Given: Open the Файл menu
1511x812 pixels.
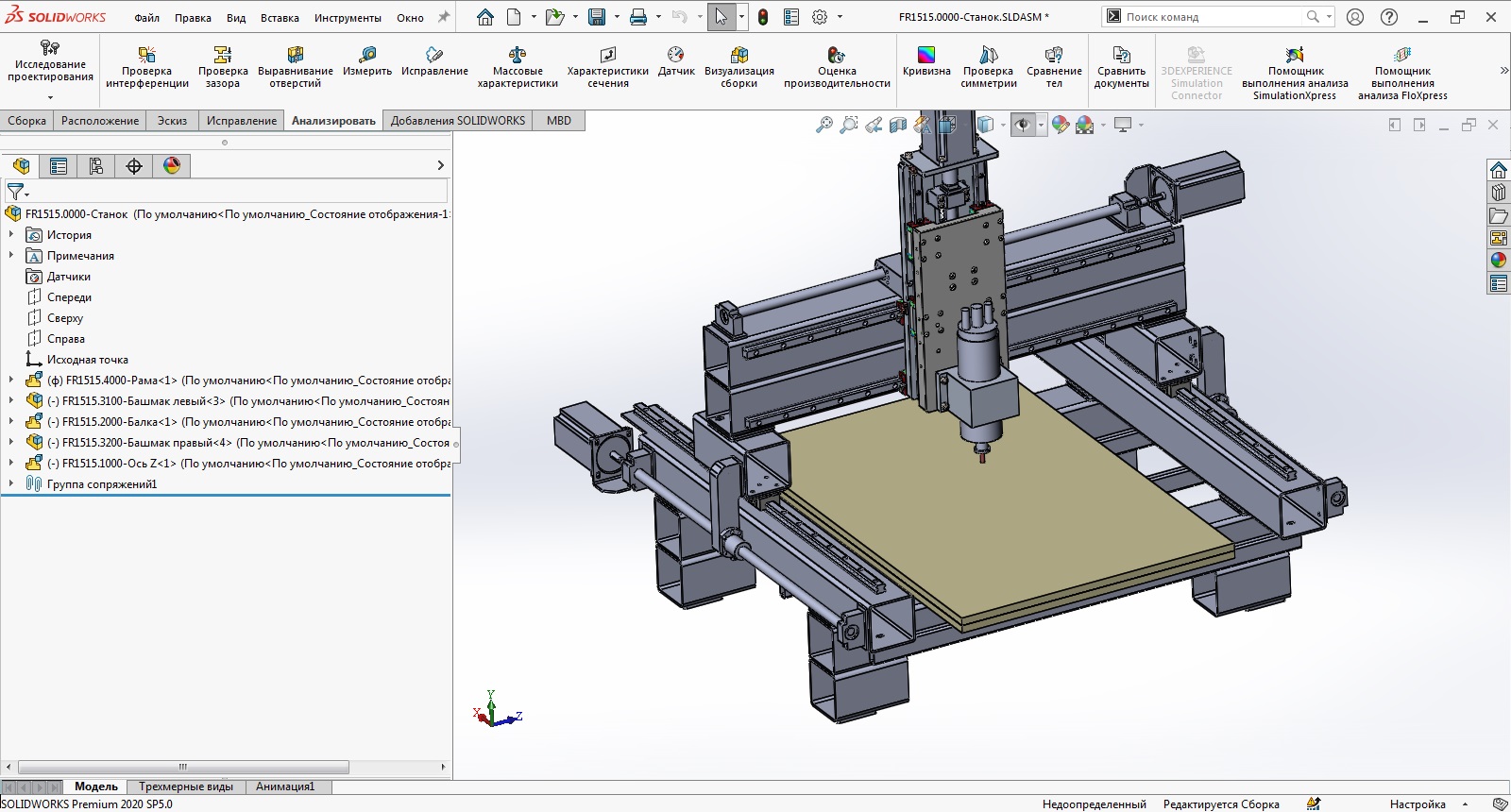Looking at the screenshot, I should click(146, 18).
